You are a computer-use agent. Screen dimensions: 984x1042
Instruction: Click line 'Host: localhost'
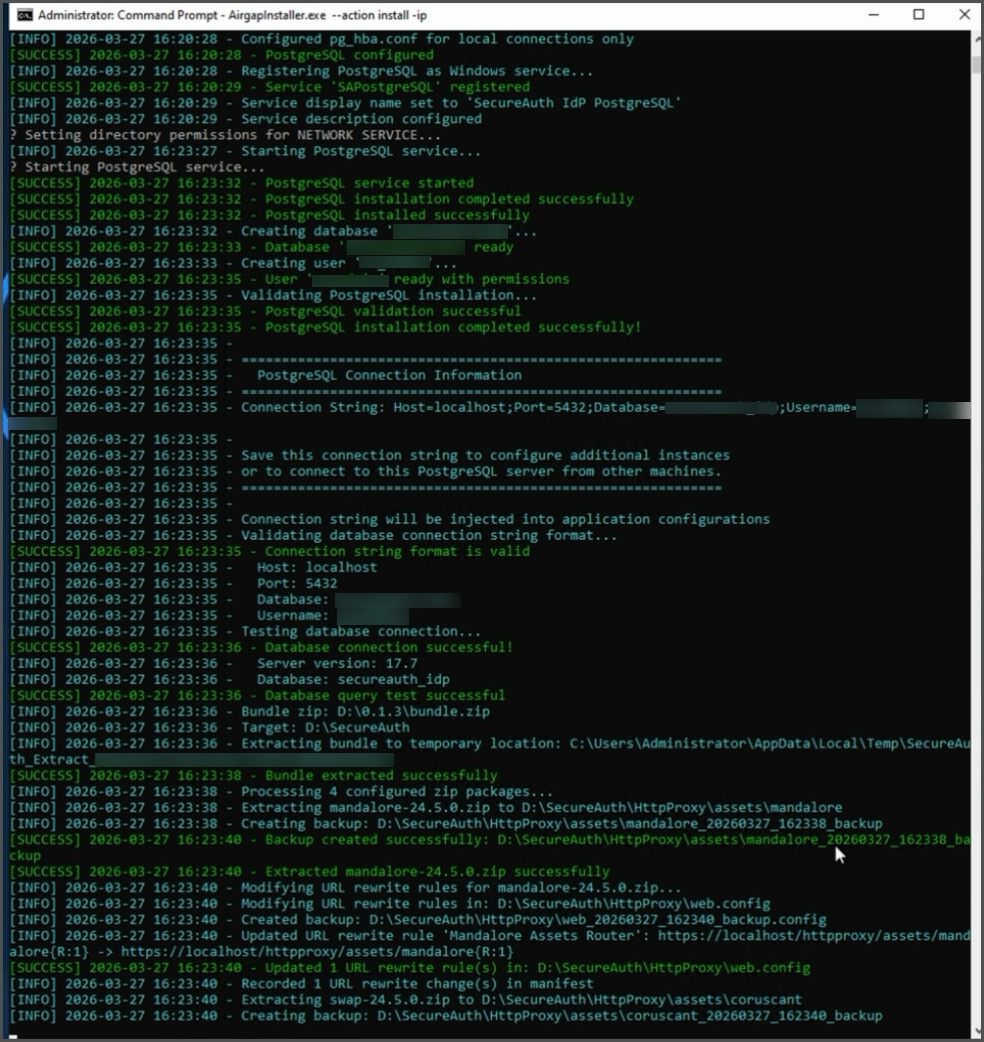pyautogui.click(x=193, y=568)
